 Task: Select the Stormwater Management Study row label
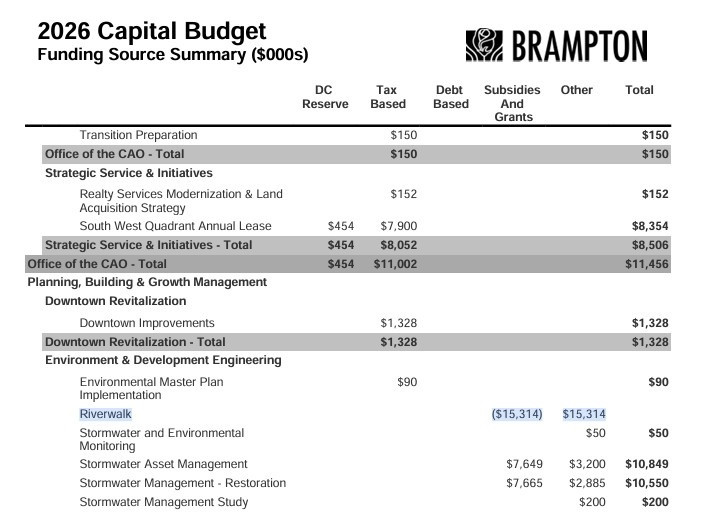[164, 502]
